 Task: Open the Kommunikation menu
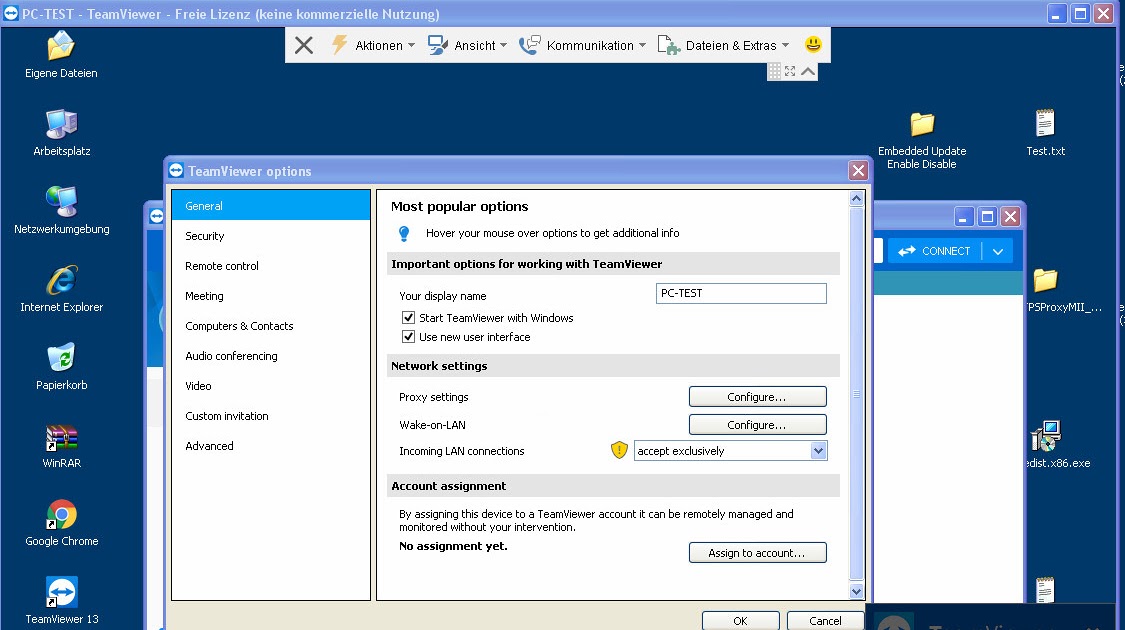point(583,45)
